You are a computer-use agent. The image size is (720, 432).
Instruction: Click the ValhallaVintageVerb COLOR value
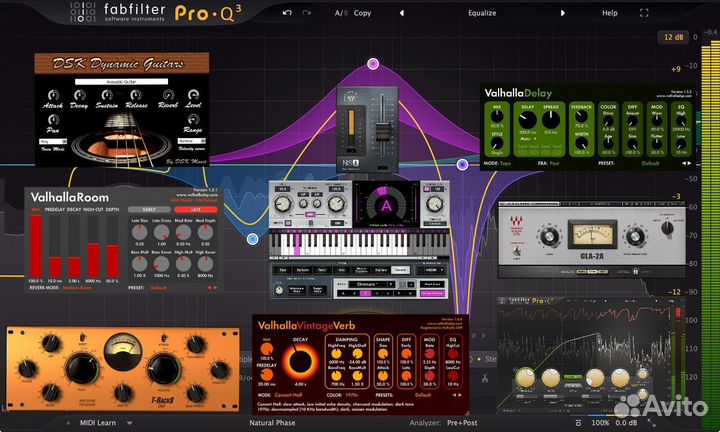point(350,395)
